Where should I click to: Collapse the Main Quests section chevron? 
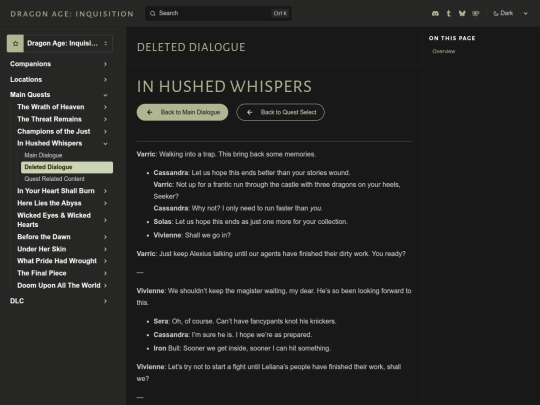[x=105, y=95]
